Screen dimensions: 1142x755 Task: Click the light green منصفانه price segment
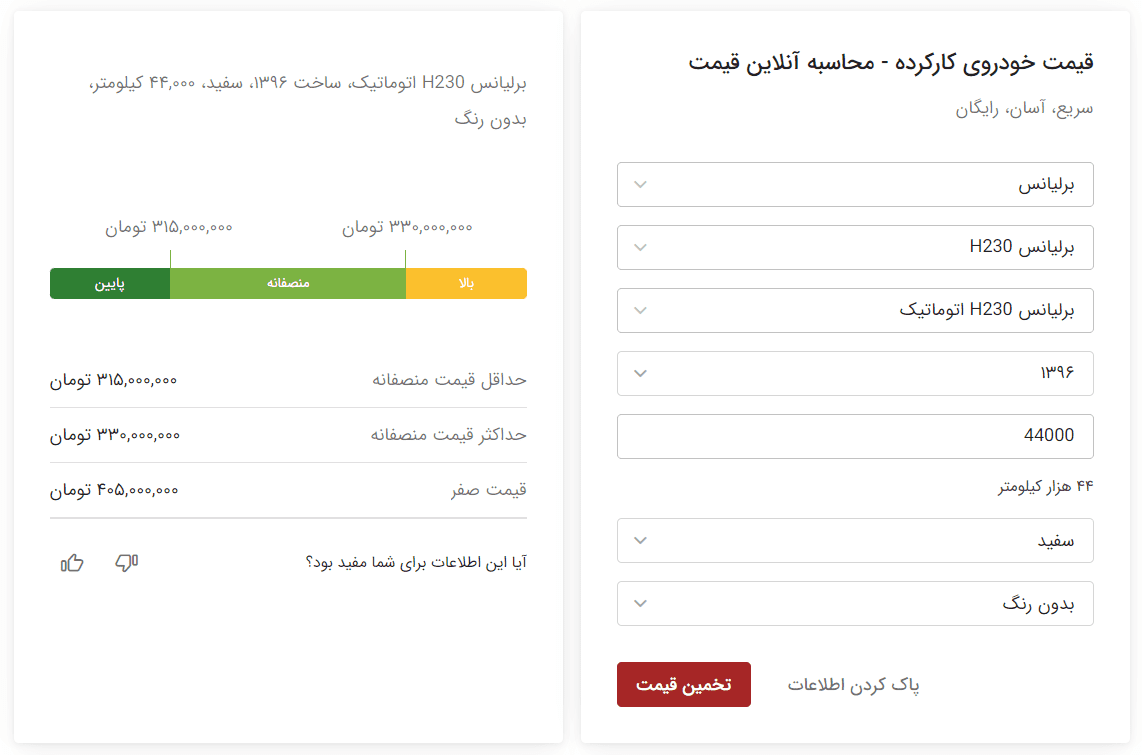(288, 284)
